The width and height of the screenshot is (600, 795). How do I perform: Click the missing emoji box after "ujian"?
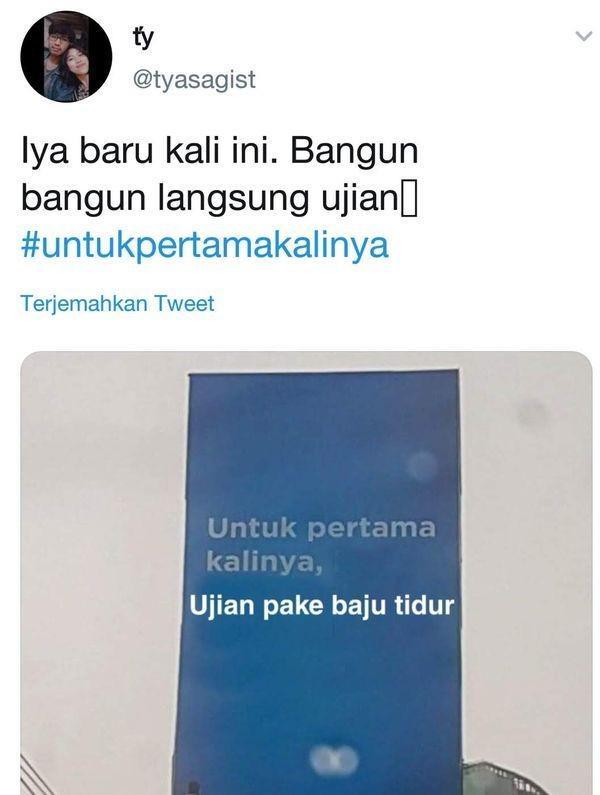pos(409,200)
